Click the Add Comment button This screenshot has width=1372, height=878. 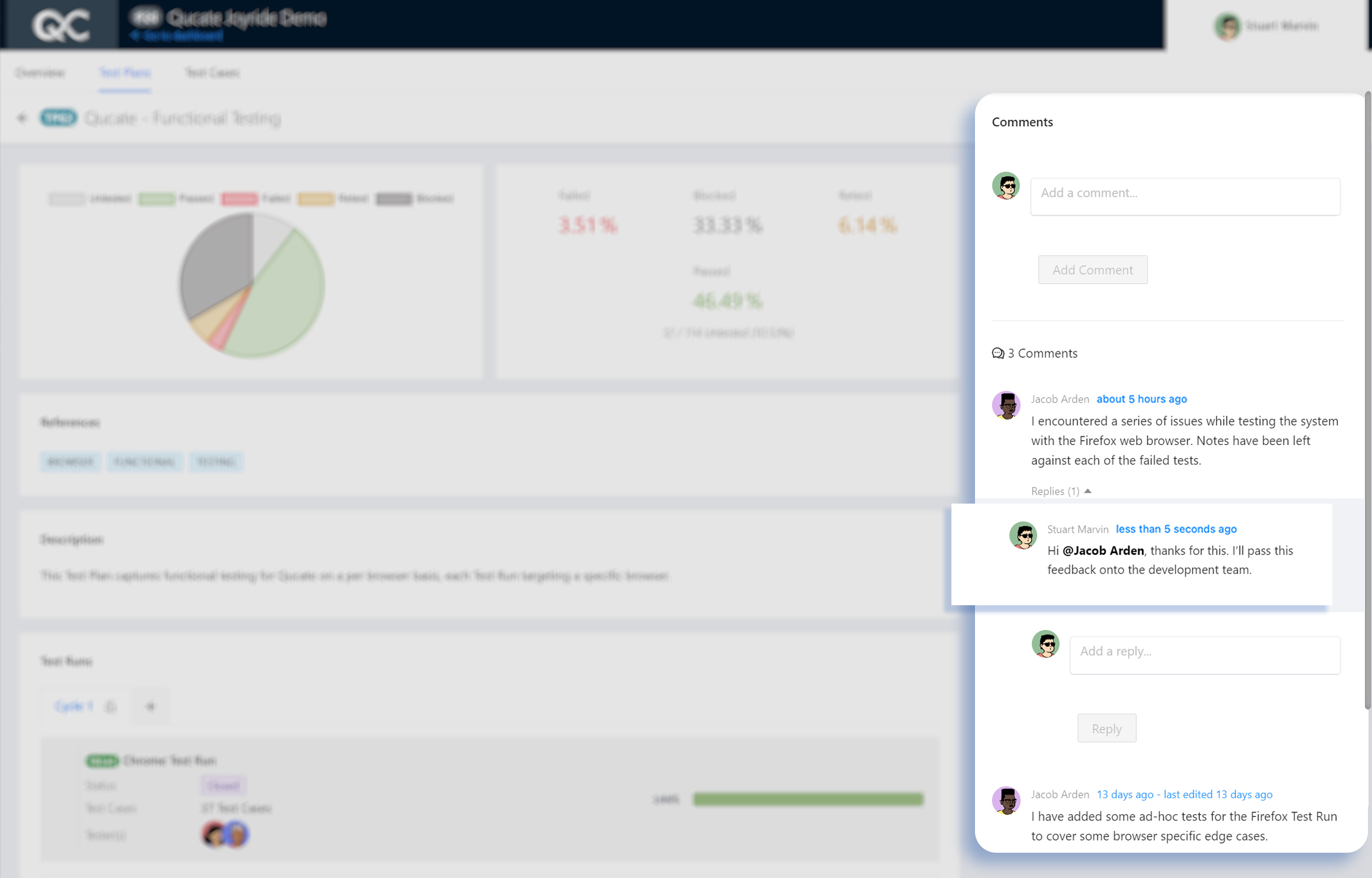[1092, 269]
